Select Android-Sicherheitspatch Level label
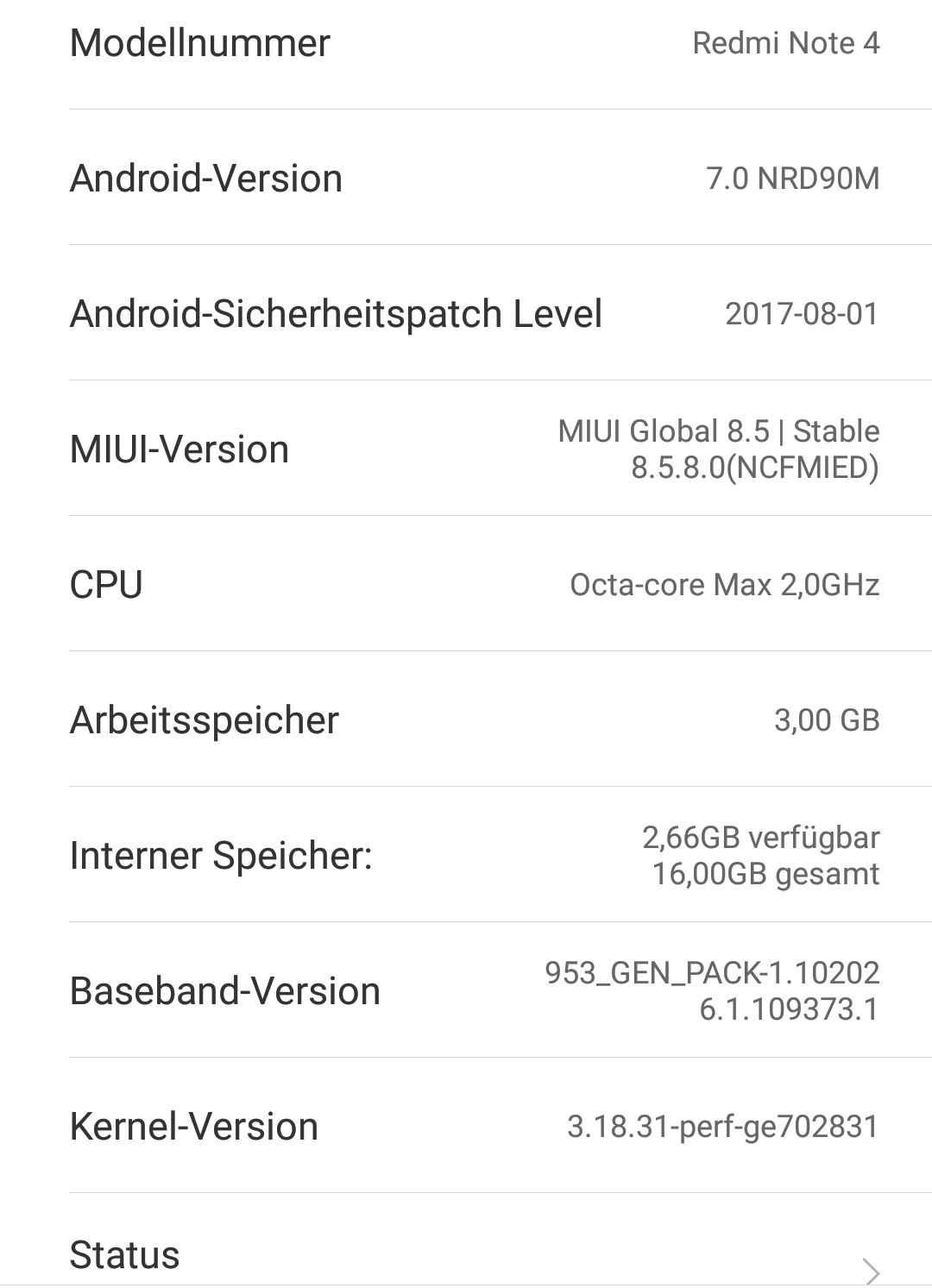 [336, 314]
